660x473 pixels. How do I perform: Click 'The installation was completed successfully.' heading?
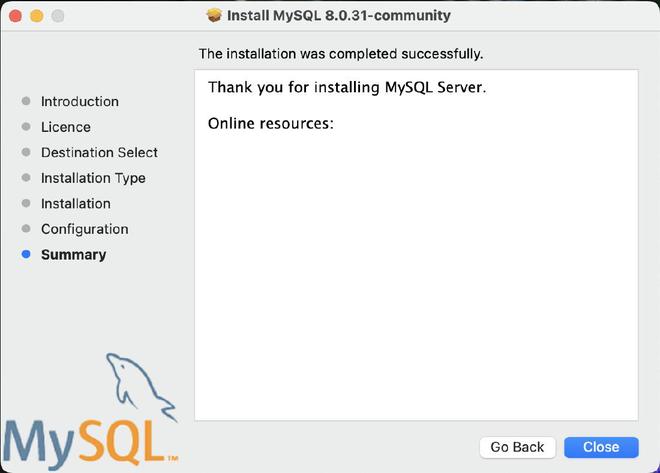pos(341,54)
